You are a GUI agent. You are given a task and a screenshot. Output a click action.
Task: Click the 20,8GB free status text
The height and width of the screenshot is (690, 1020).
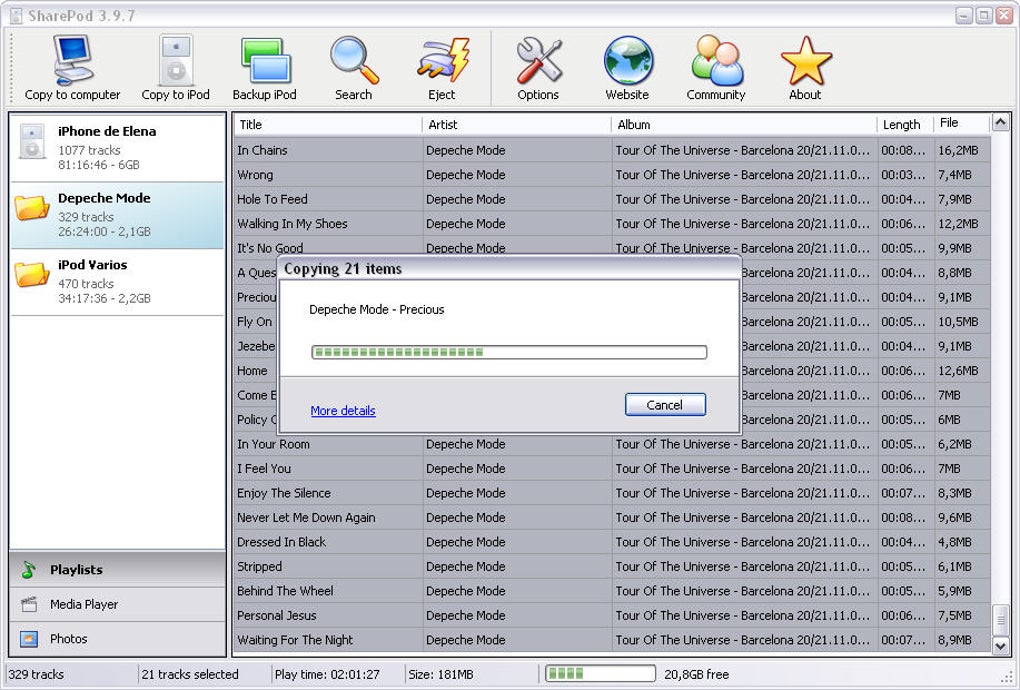coord(696,674)
